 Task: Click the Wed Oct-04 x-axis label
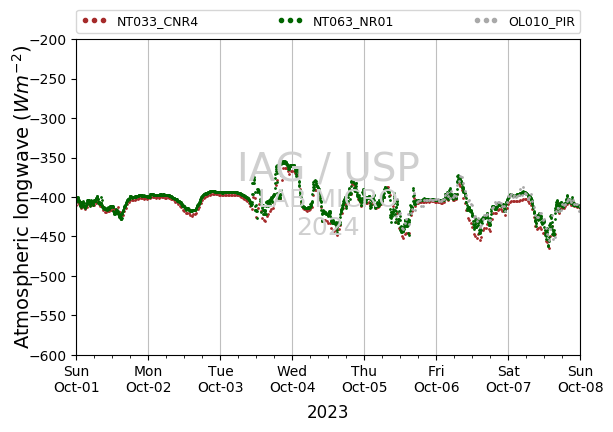pos(292,379)
